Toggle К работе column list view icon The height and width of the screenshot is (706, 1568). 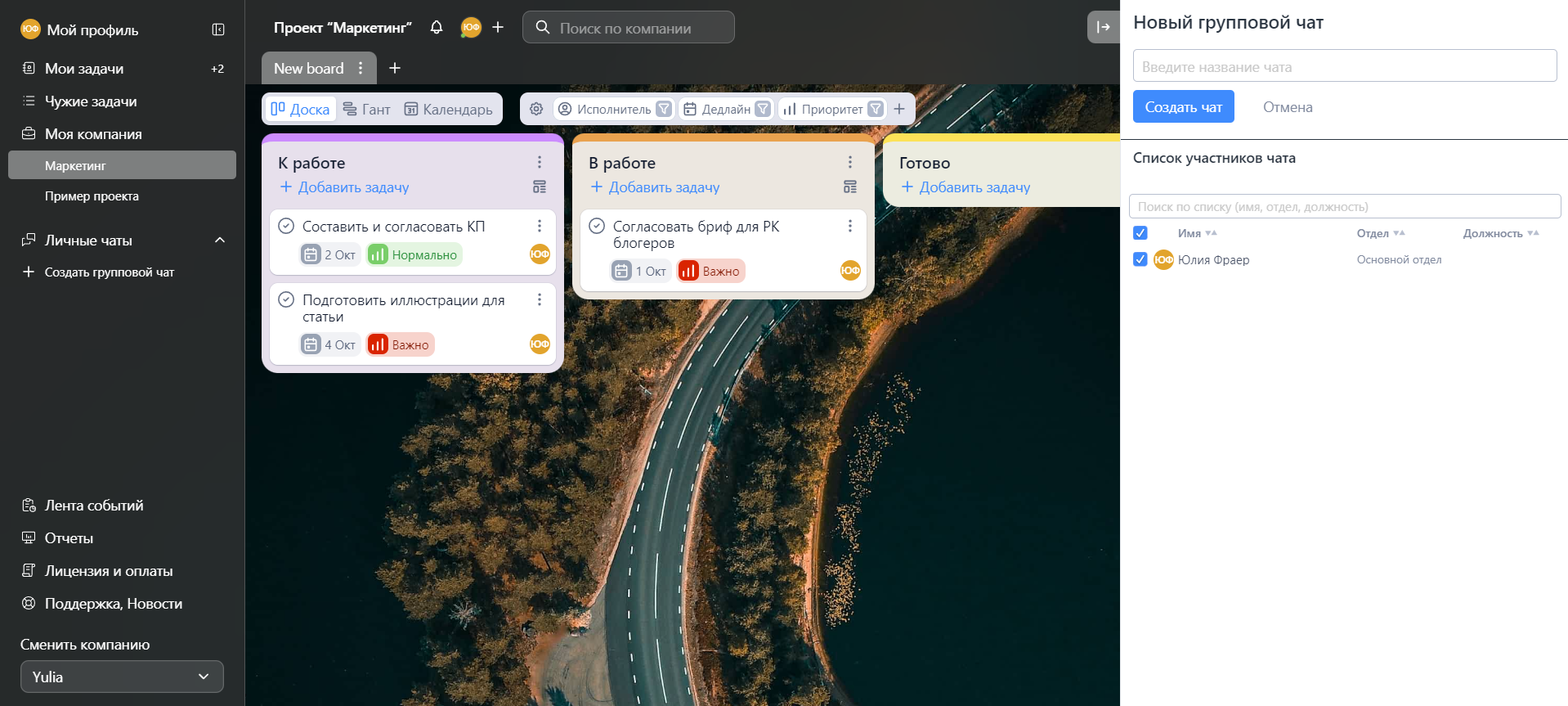point(540,187)
